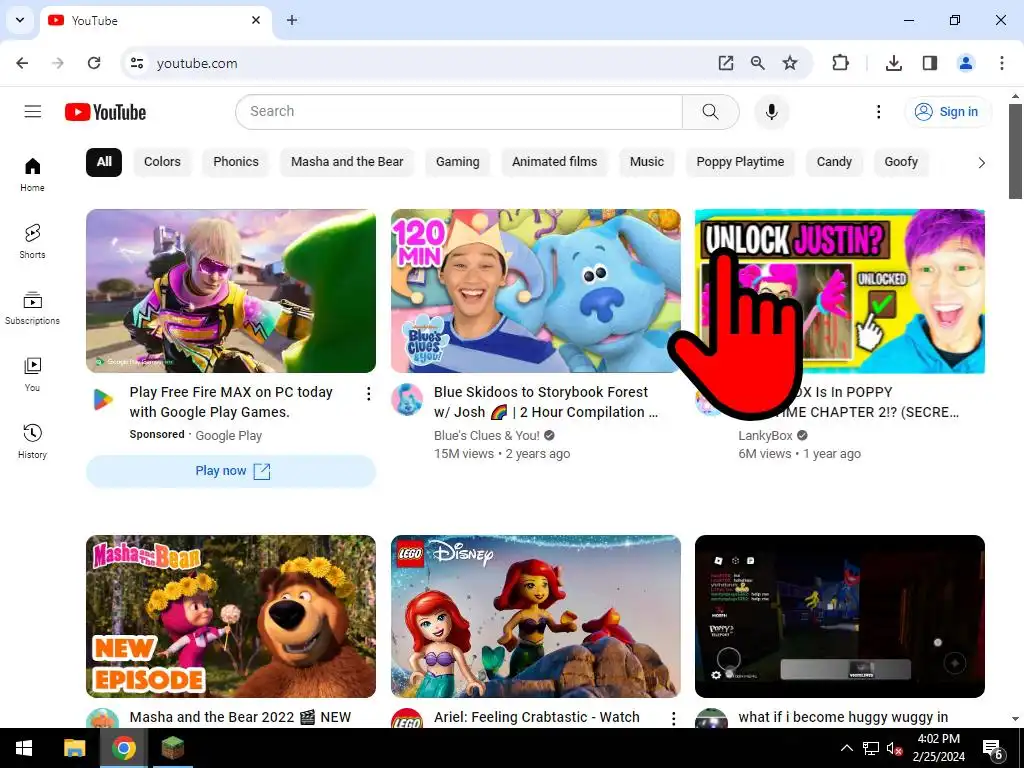The height and width of the screenshot is (768, 1024).
Task: Open options for Free Fire MAX ad
Action: pos(368,393)
